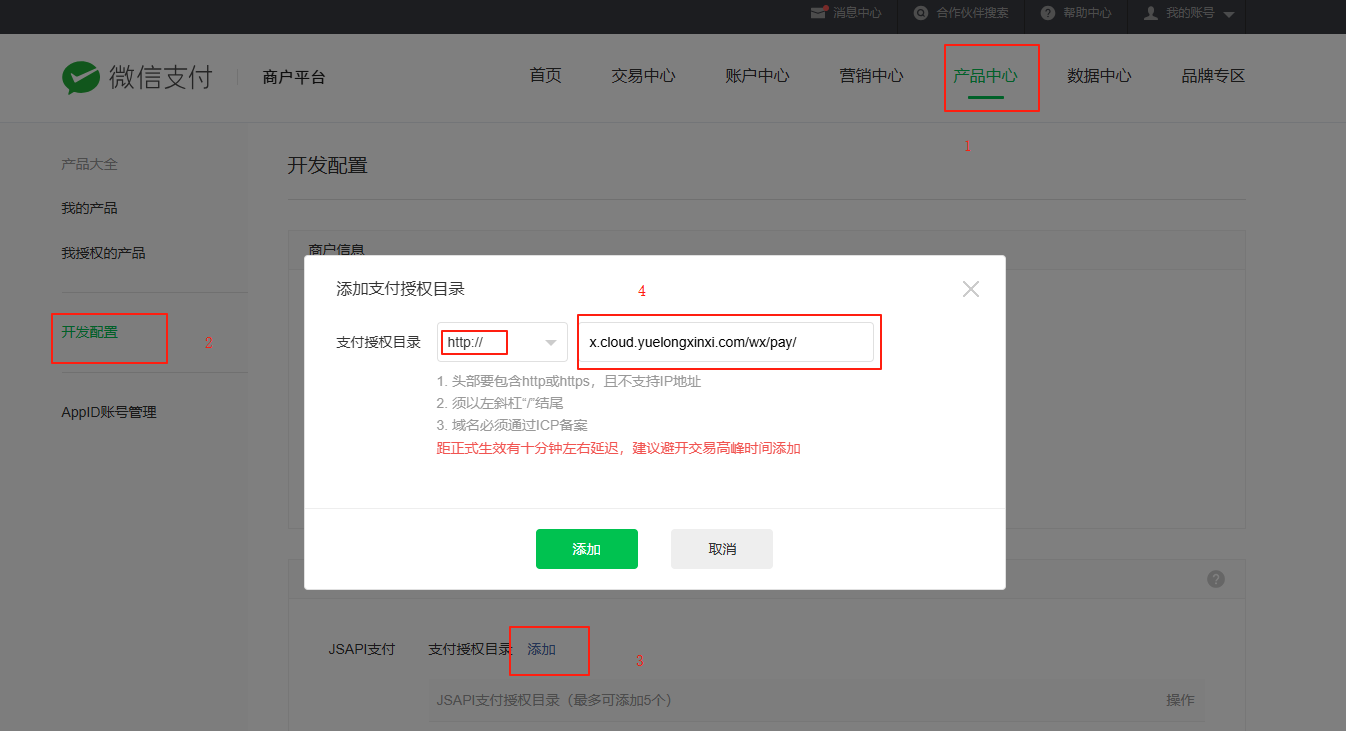Click the JSAPI支付授权目录 table header
The image size is (1346, 731).
pyautogui.click(x=553, y=700)
